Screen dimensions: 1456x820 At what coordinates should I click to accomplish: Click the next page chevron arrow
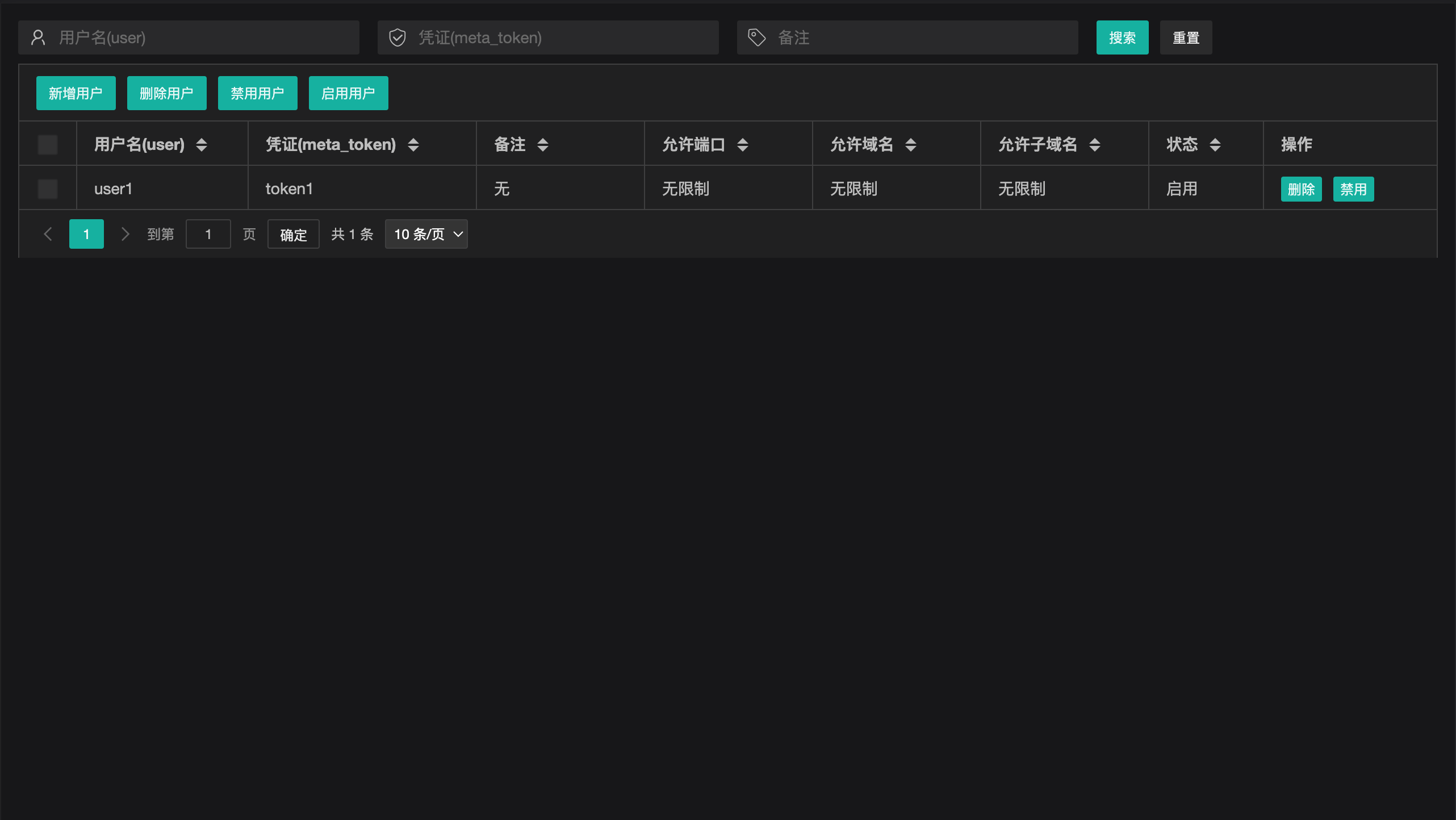(x=125, y=234)
